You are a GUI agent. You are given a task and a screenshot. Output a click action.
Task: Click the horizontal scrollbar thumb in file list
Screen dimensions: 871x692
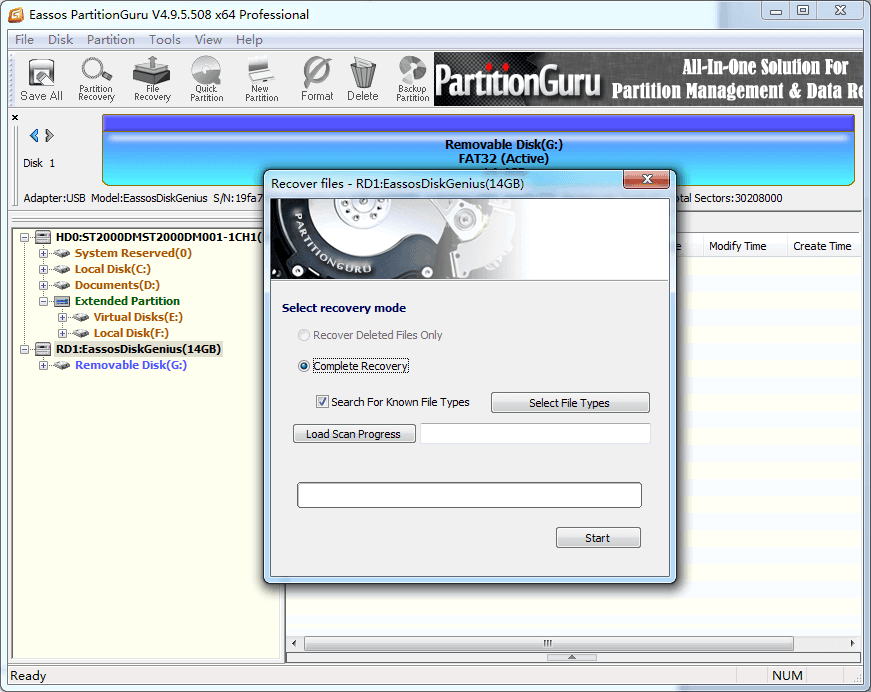pyautogui.click(x=548, y=643)
